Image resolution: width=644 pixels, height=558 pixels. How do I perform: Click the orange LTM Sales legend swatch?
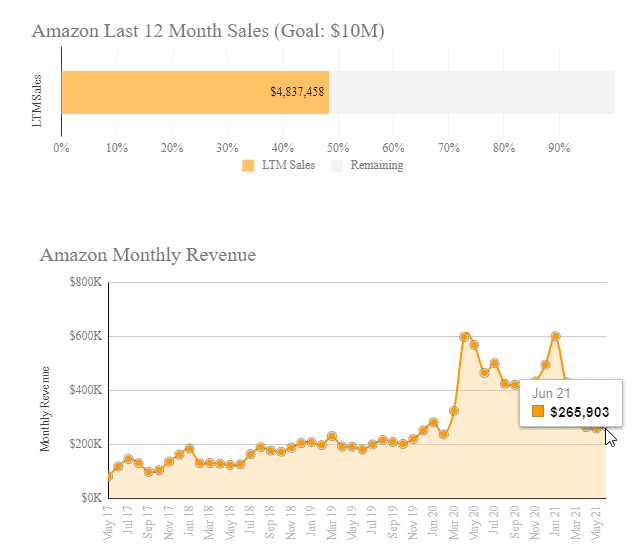click(249, 166)
